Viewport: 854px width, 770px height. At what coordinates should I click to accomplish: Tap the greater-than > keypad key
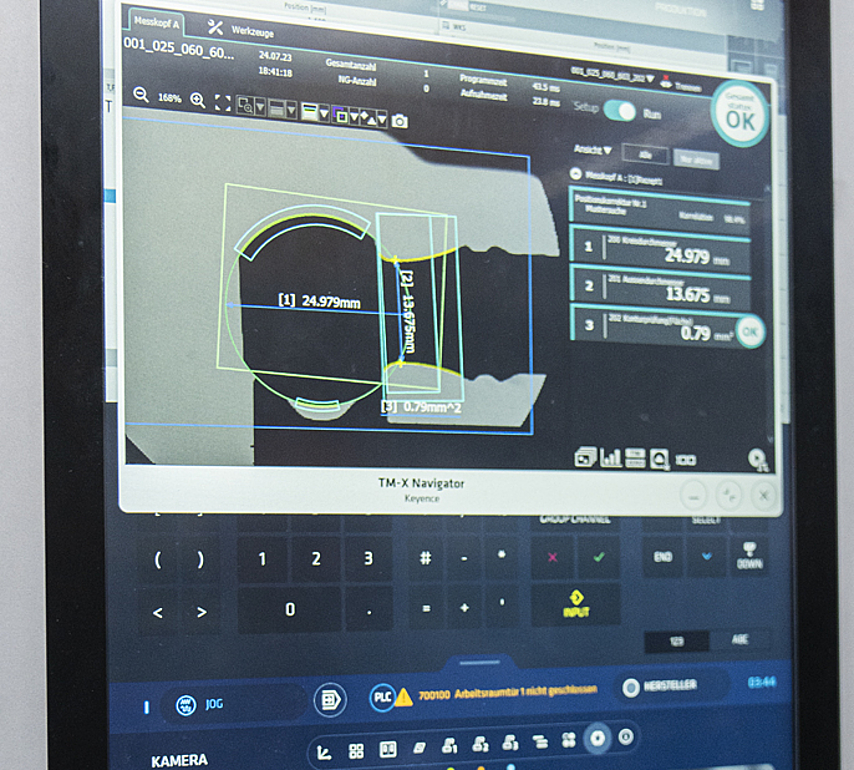click(202, 612)
